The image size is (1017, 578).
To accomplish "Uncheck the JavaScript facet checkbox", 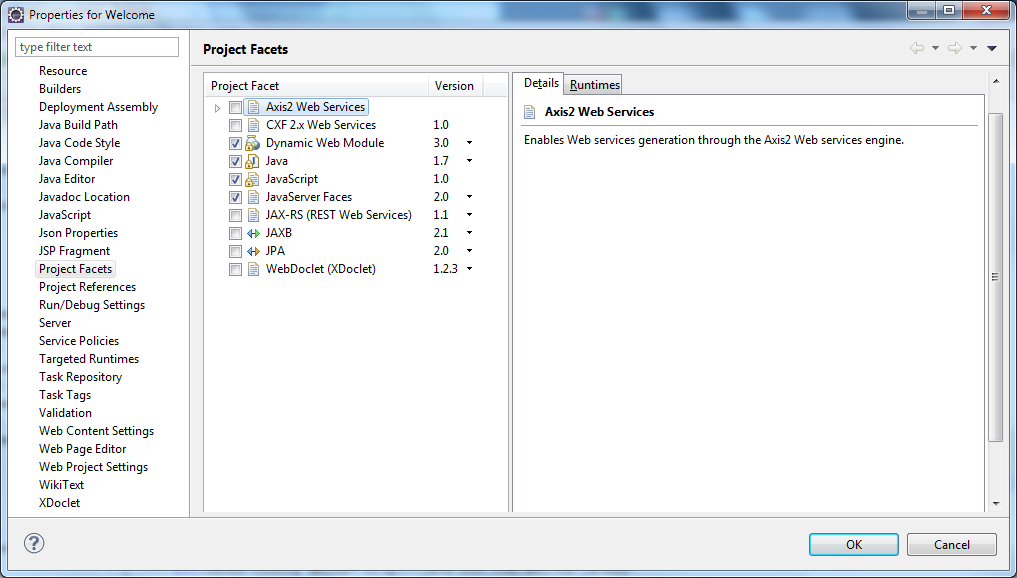I will click(x=235, y=180).
